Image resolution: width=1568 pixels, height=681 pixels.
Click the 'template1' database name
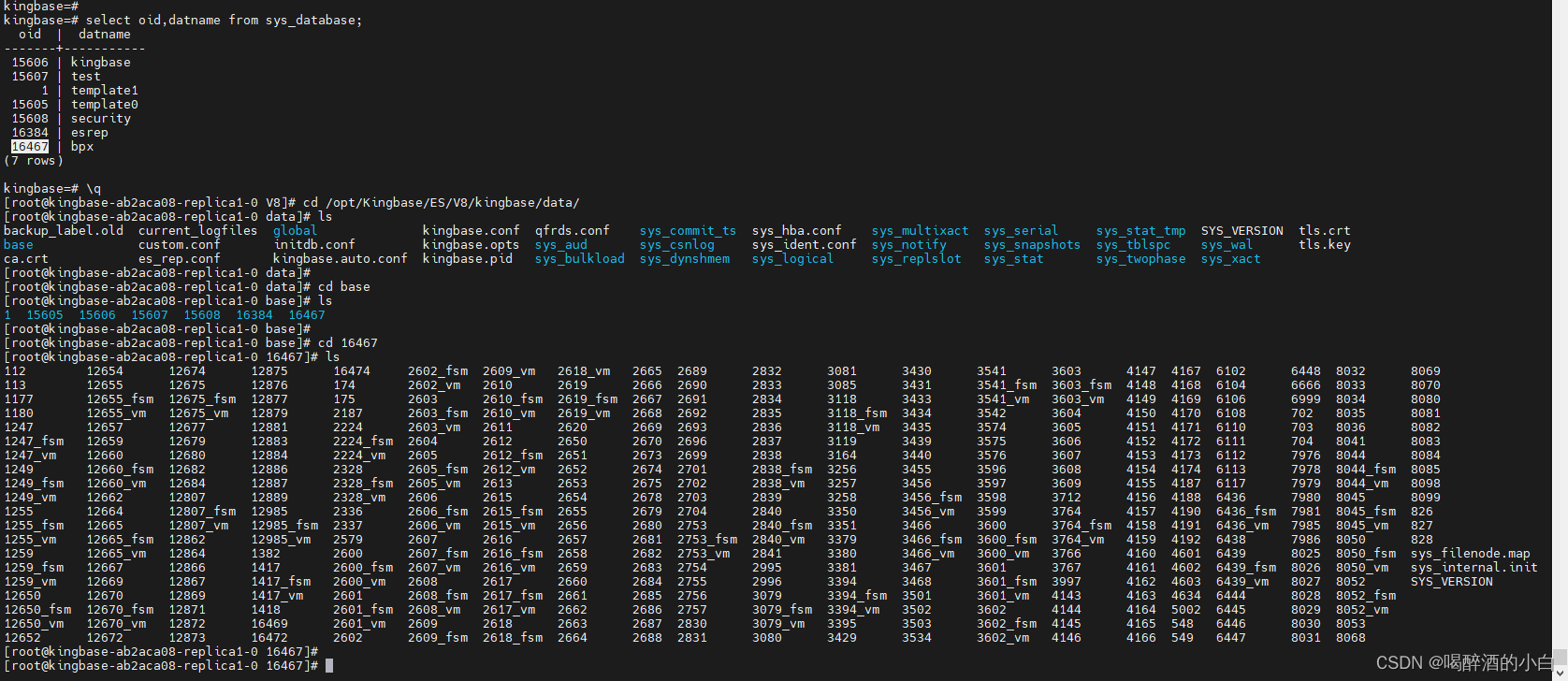pyautogui.click(x=105, y=91)
